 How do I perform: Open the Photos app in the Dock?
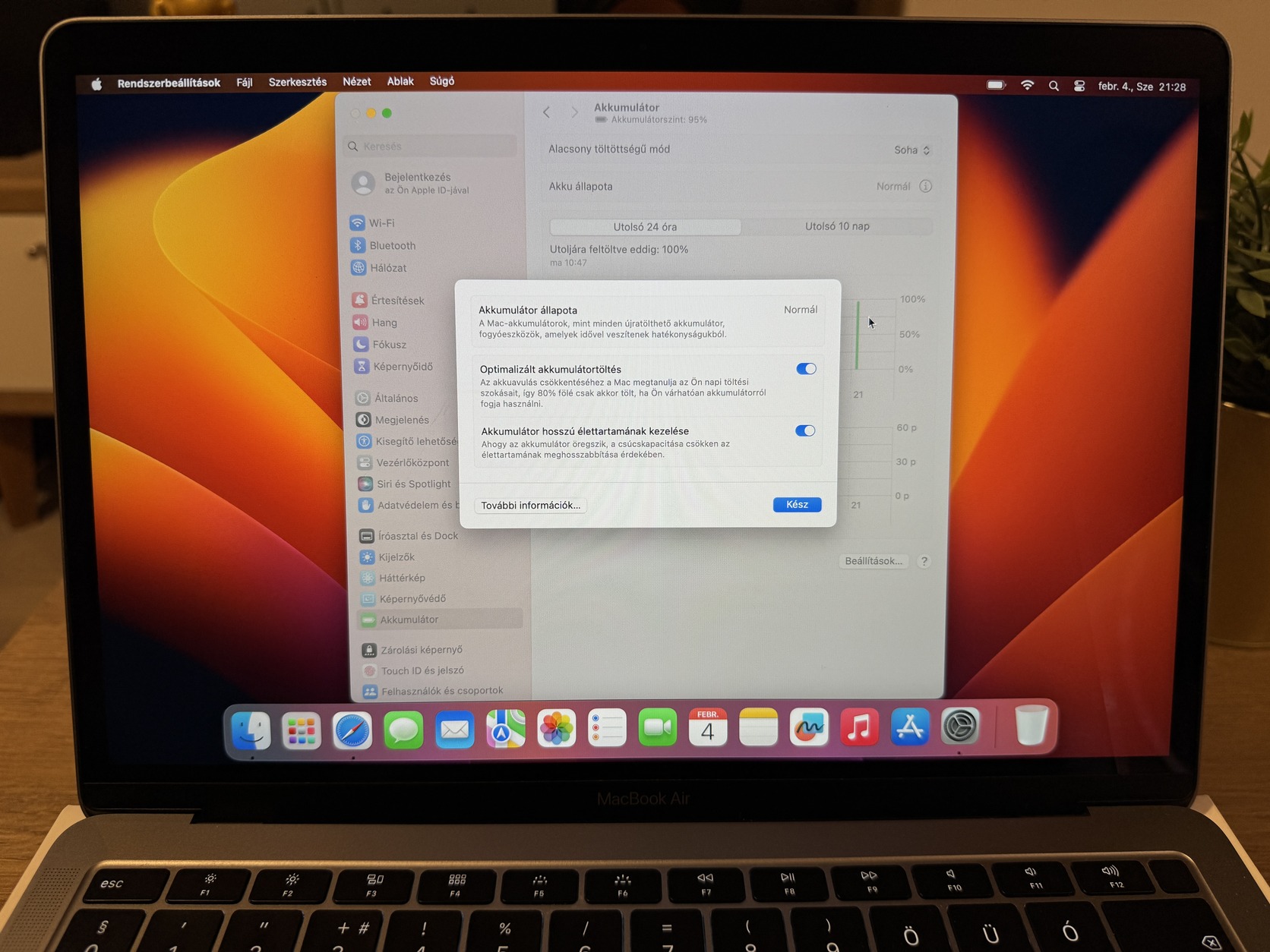[557, 729]
